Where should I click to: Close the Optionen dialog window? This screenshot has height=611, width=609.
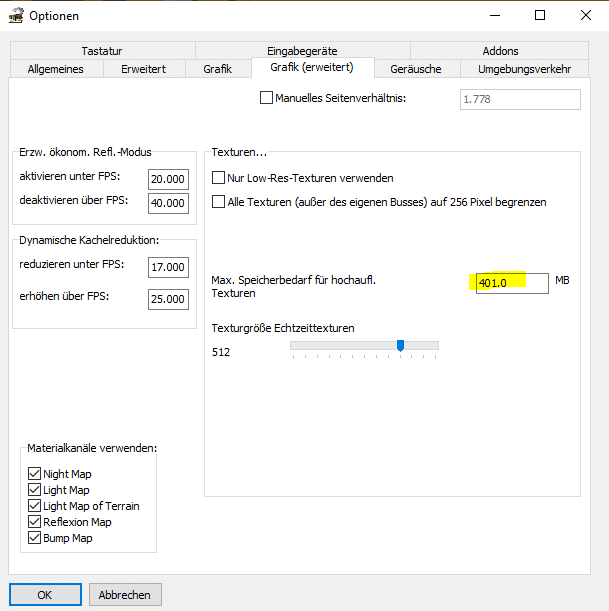pyautogui.click(x=586, y=15)
